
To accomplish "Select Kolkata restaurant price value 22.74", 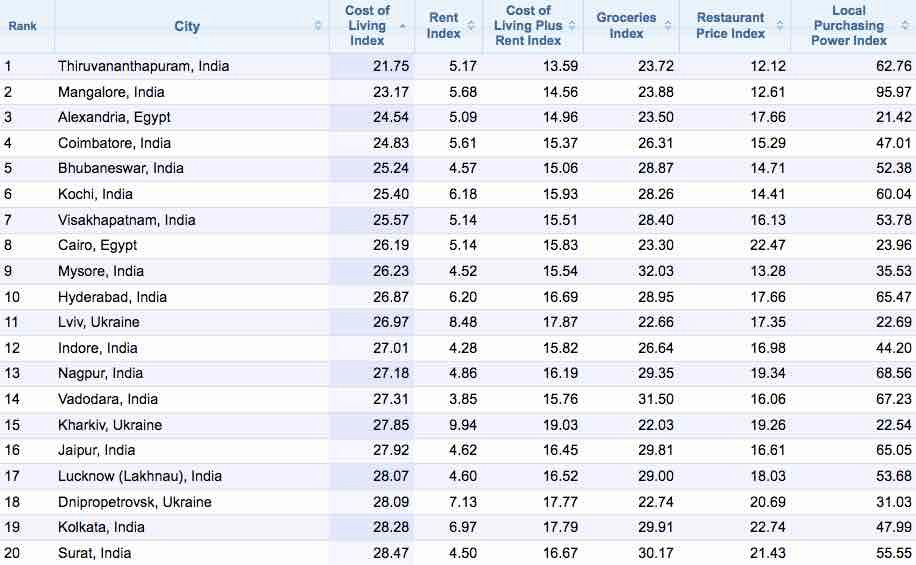I will pyautogui.click(x=768, y=527).
